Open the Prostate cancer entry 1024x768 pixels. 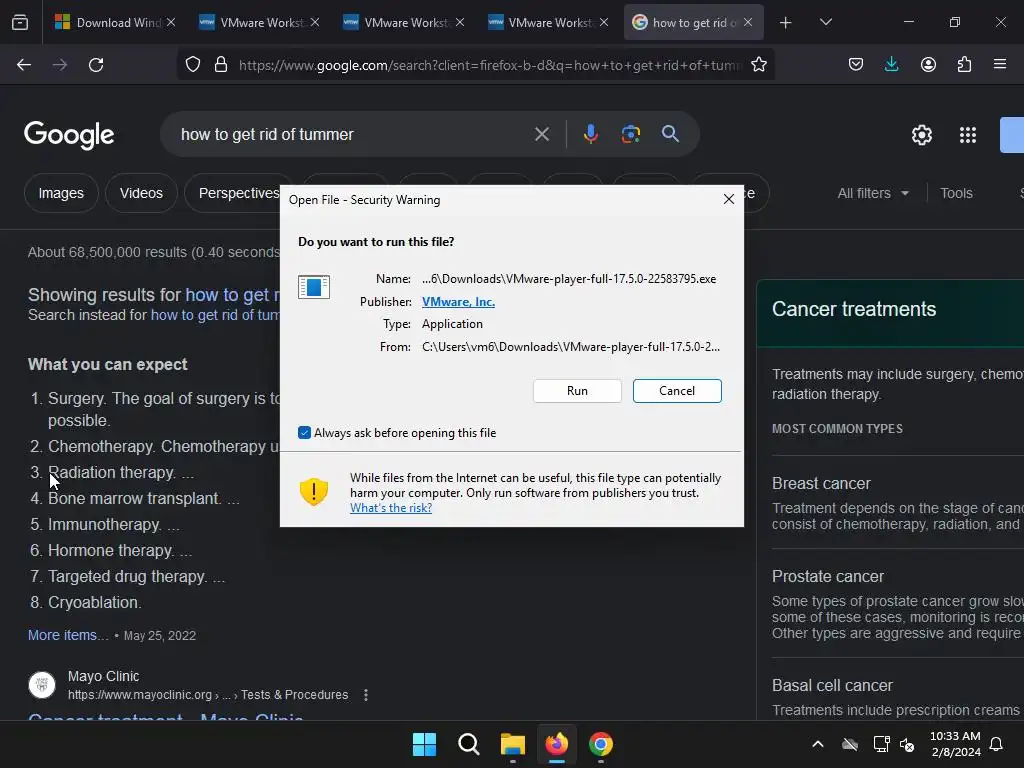point(827,576)
